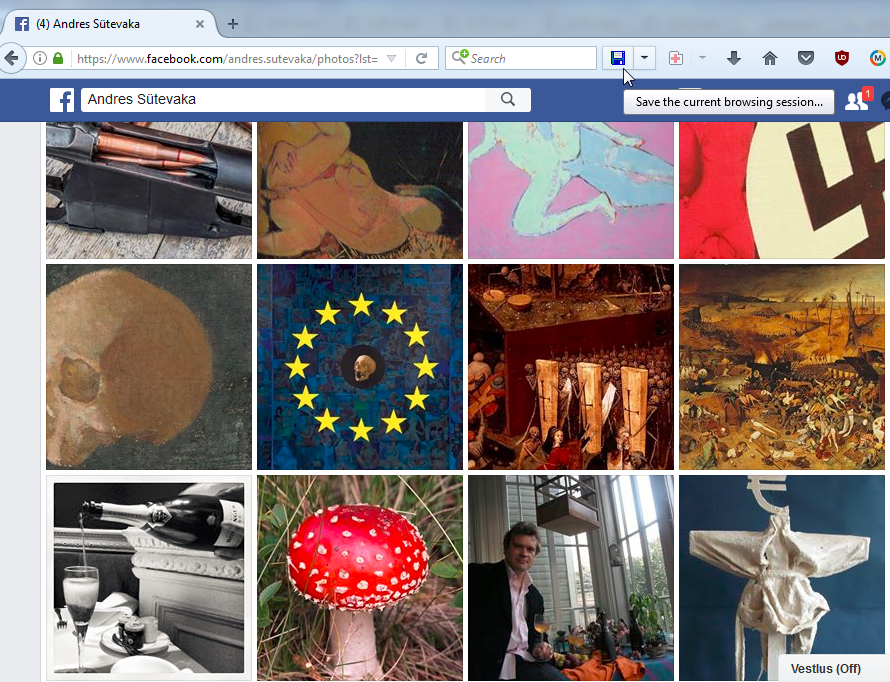Open the Save Session dropdown arrow
The image size is (890, 682).
pyautogui.click(x=644, y=58)
